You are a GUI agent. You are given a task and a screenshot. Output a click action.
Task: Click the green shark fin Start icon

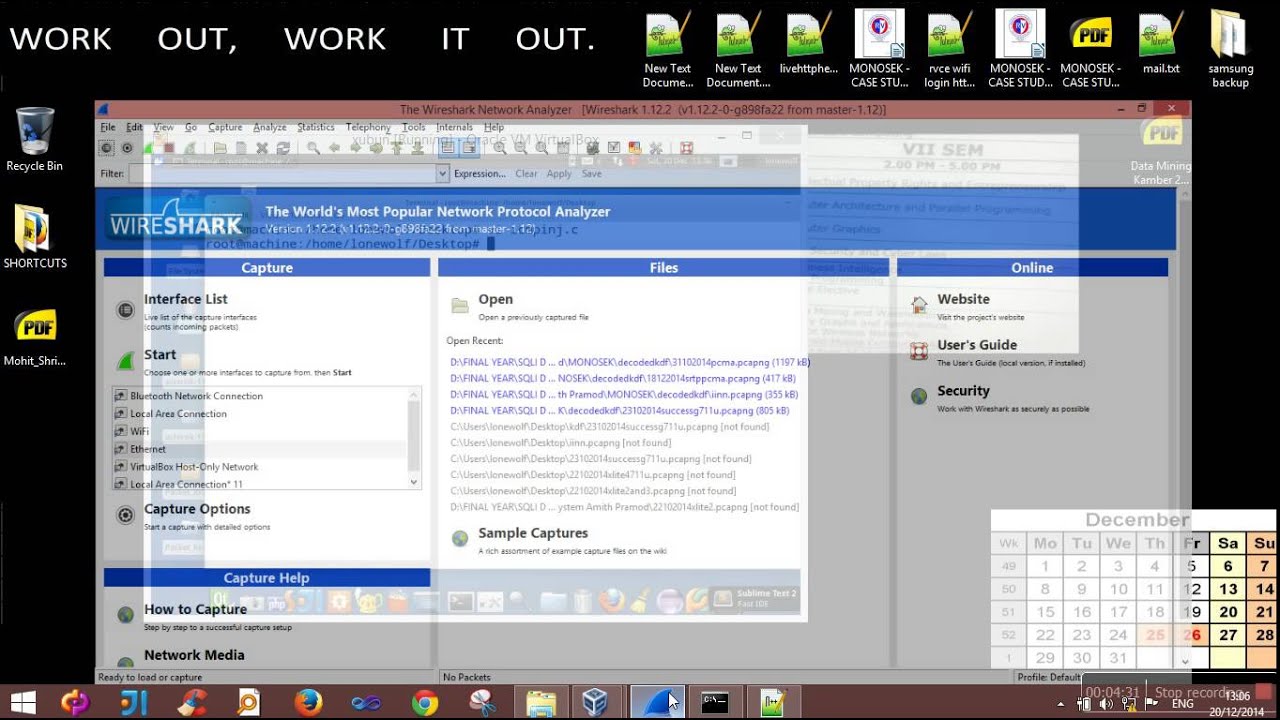coord(125,361)
